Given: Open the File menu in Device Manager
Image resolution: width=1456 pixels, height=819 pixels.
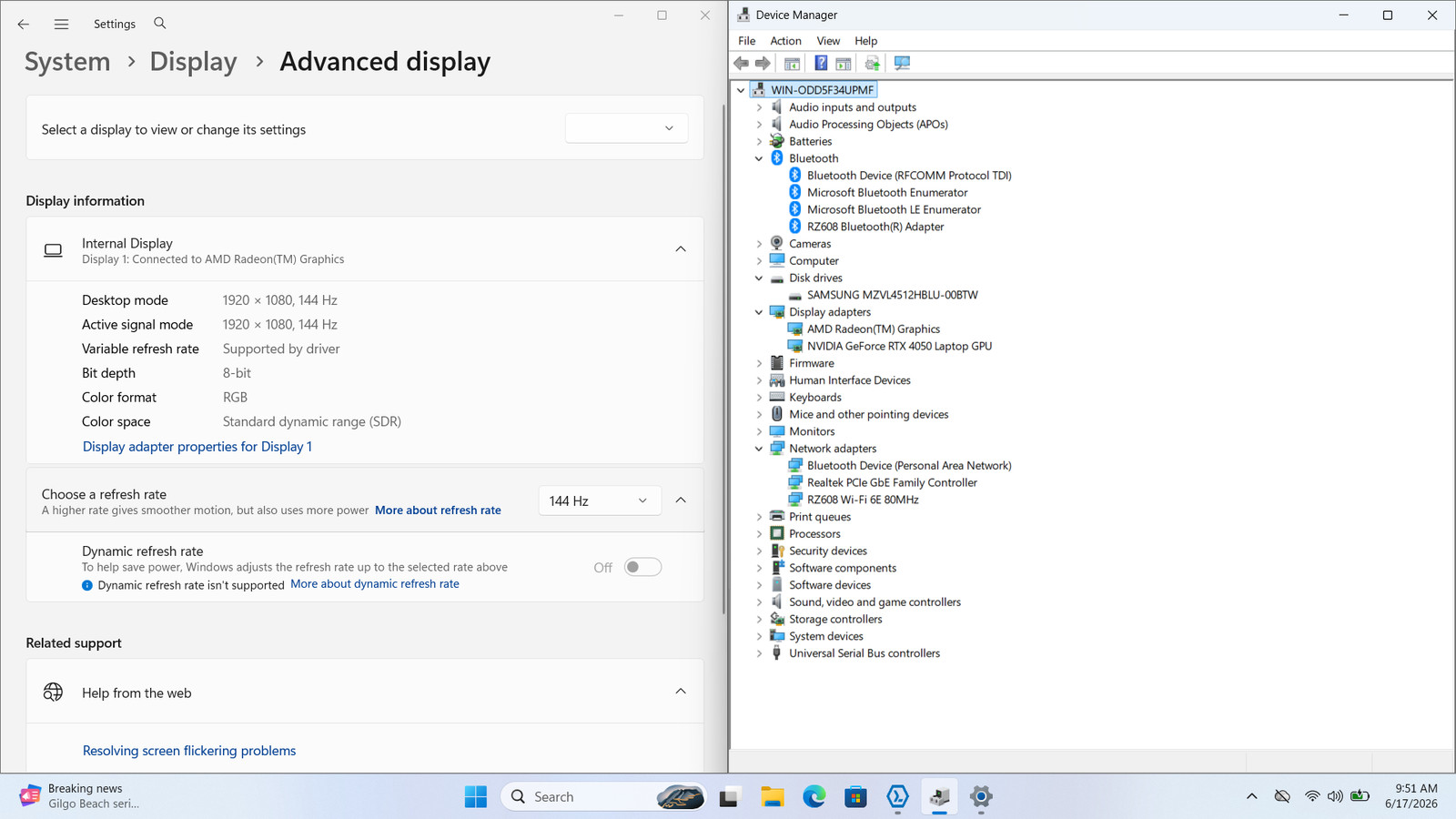Looking at the screenshot, I should click(747, 41).
